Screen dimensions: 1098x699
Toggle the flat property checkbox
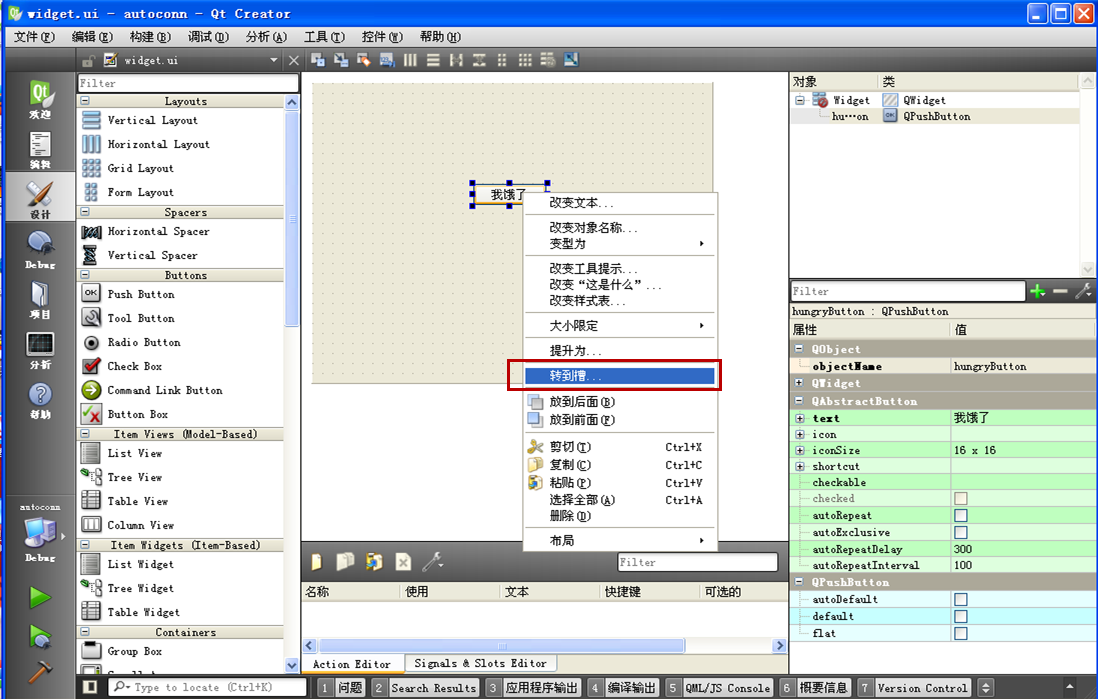961,633
